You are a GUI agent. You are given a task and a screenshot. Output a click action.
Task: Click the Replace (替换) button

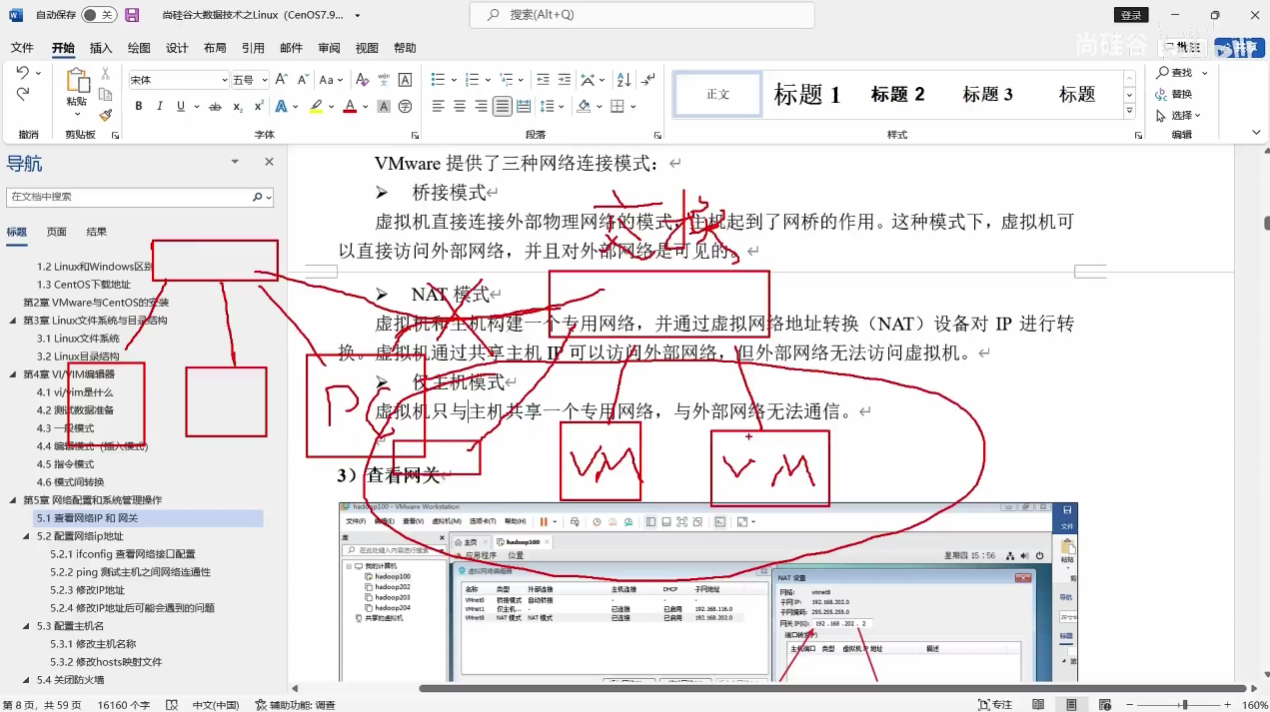point(1174,95)
